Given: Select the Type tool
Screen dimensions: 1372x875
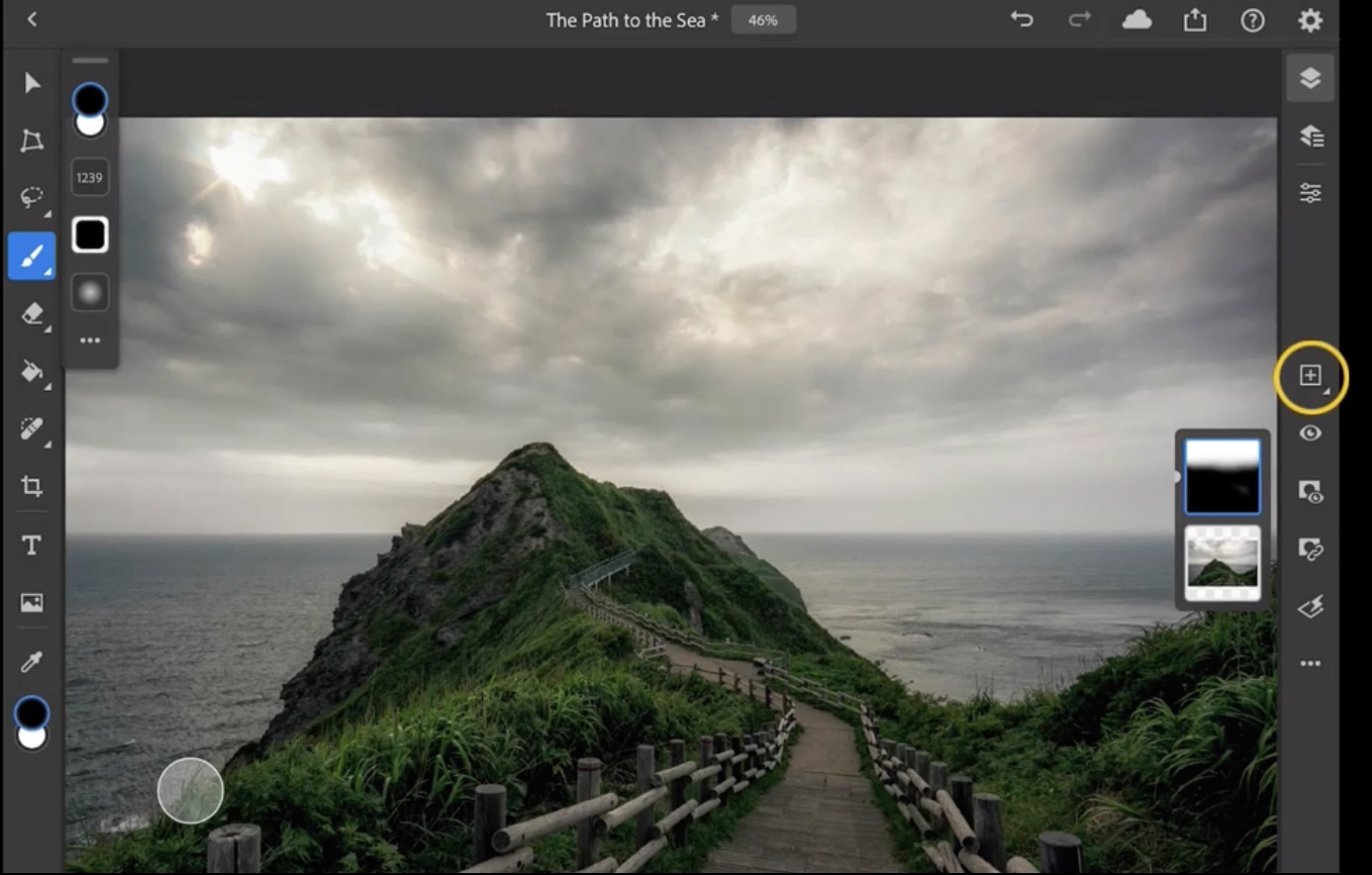Looking at the screenshot, I should coord(32,545).
